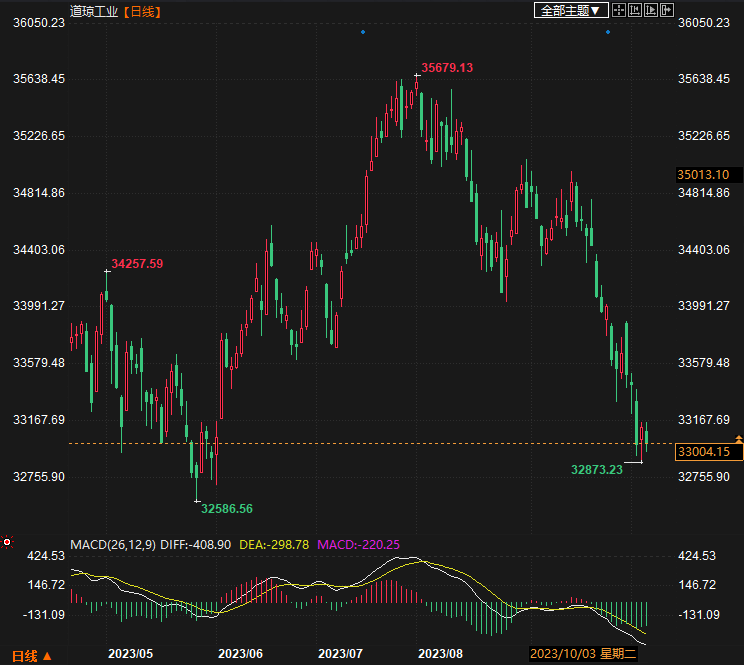The height and width of the screenshot is (665, 744).
Task: Click the red indicator settings icon beside MACD
Action: (7, 543)
